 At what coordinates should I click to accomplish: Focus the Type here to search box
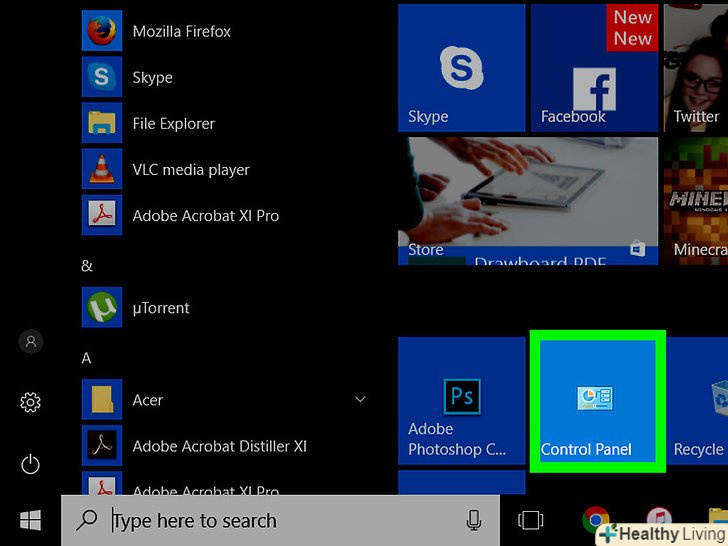(x=280, y=520)
